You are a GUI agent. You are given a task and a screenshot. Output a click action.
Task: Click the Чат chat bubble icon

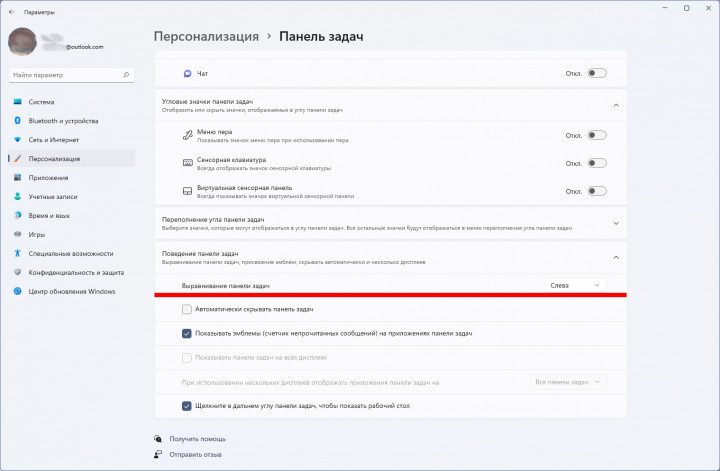point(187,73)
